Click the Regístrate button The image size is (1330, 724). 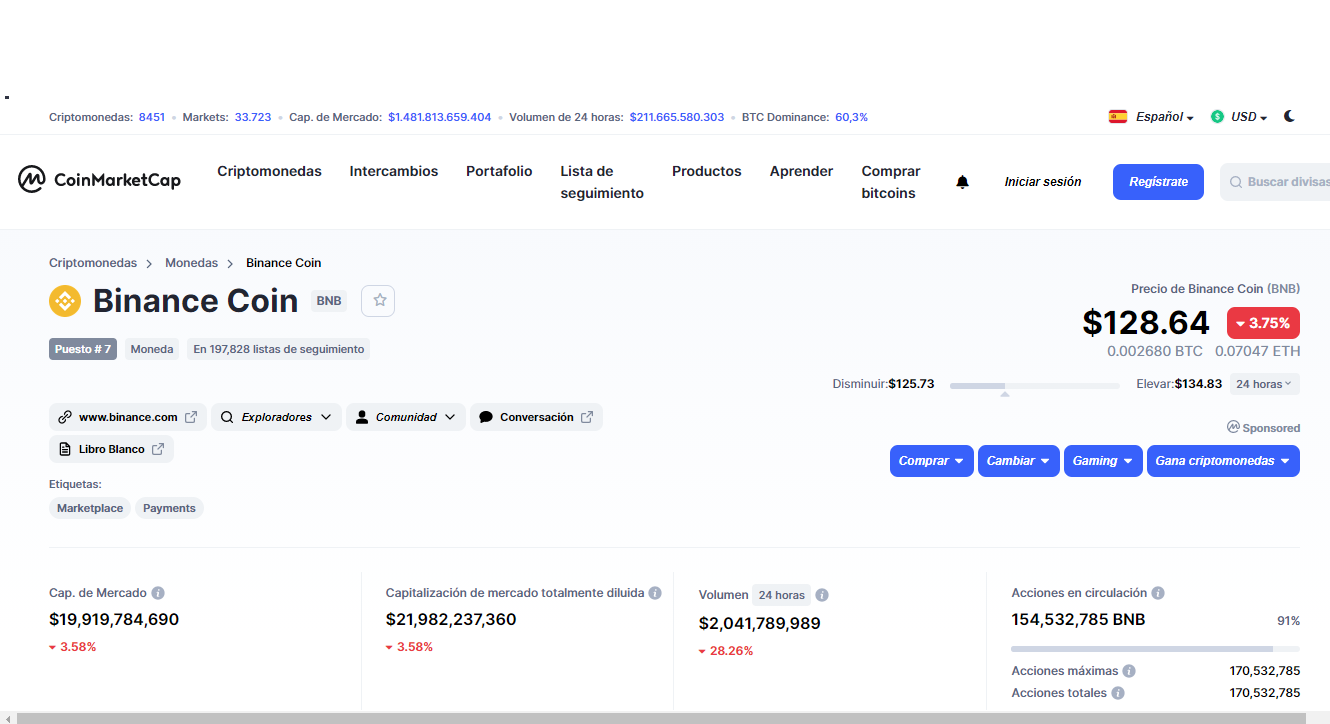pyautogui.click(x=1158, y=182)
